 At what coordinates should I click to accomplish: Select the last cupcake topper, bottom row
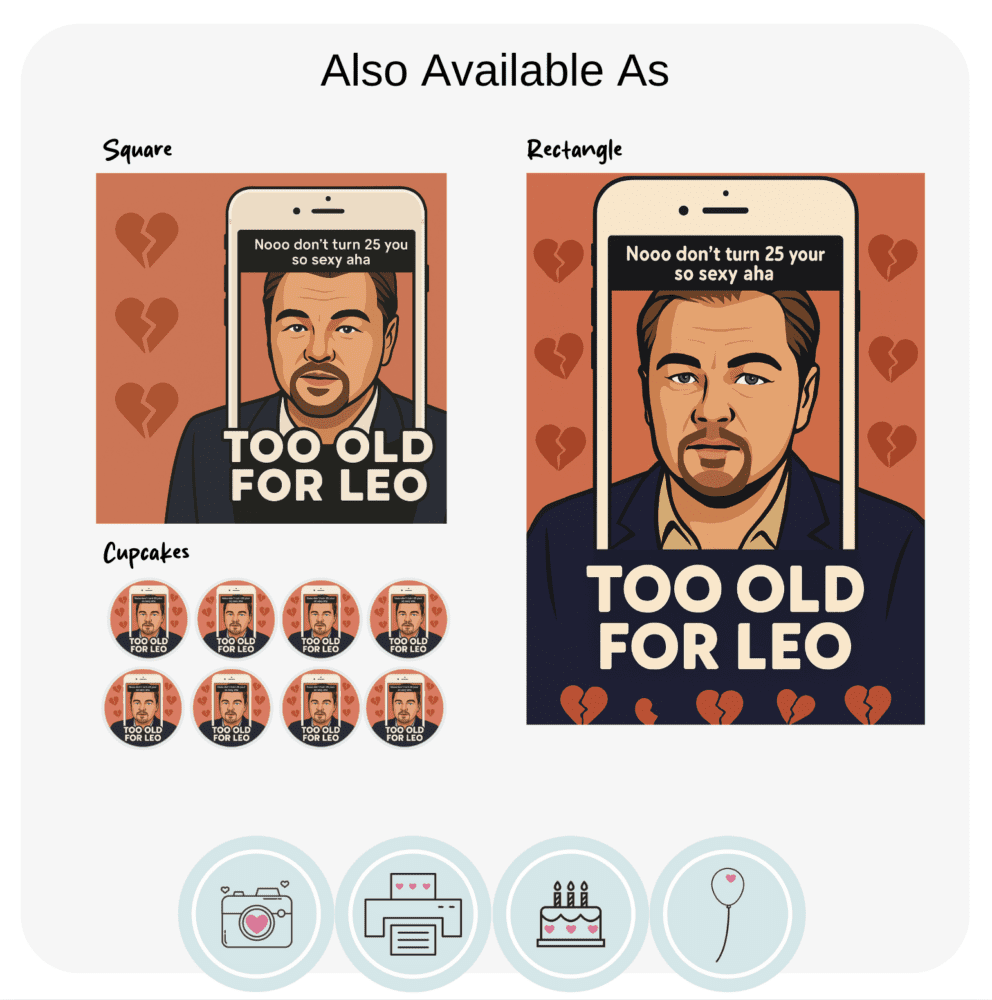pyautogui.click(x=405, y=707)
